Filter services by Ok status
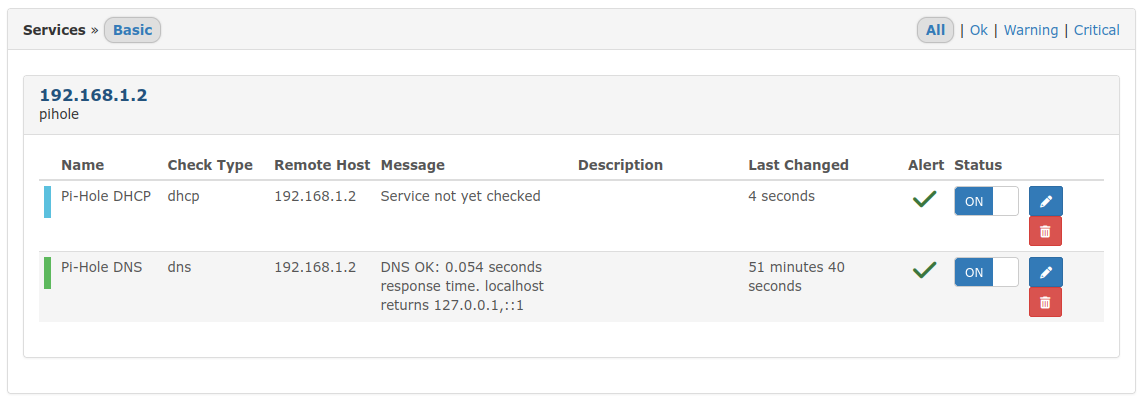Image resolution: width=1143 pixels, height=406 pixels. pos(978,30)
